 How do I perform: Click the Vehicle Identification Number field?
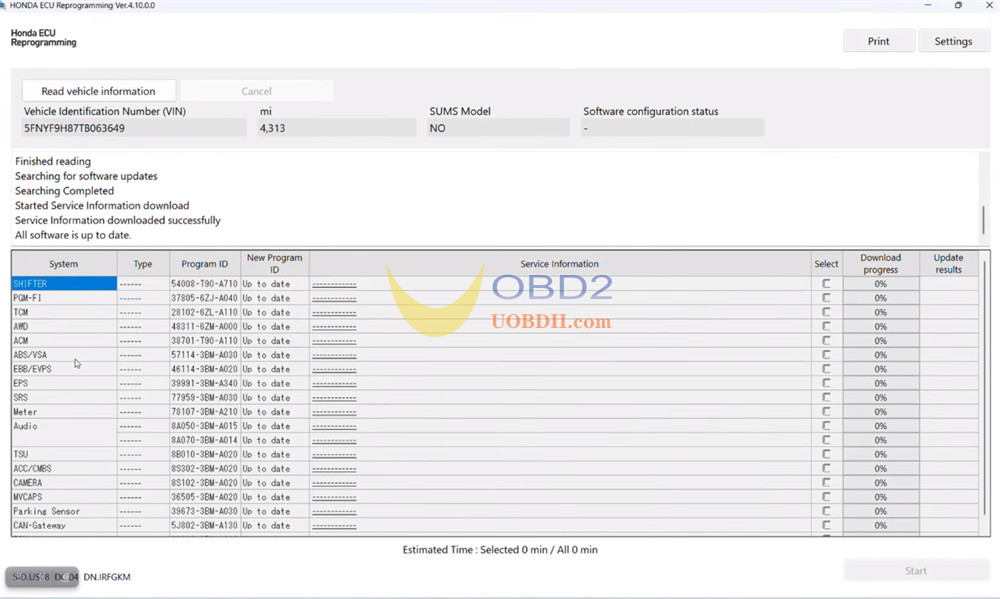pos(133,128)
